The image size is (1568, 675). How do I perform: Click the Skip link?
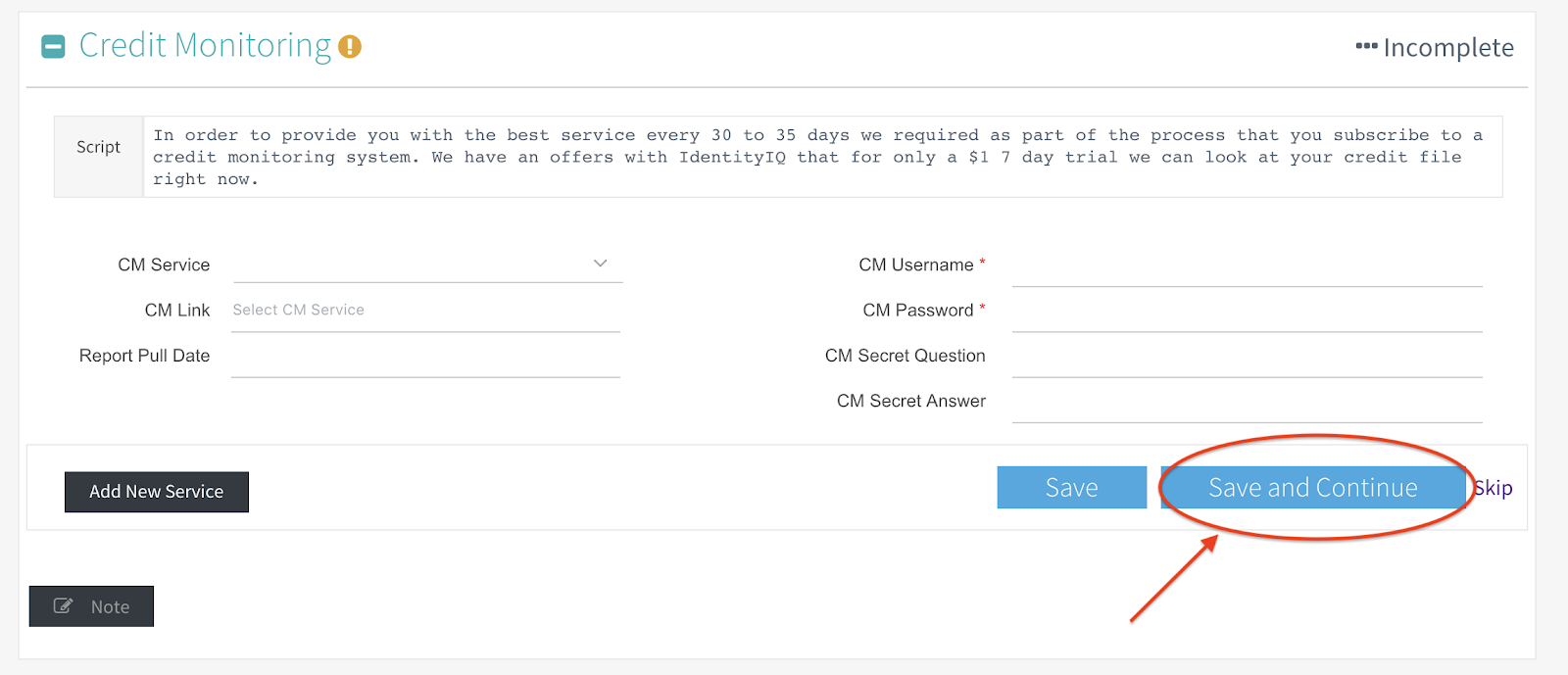[1494, 488]
